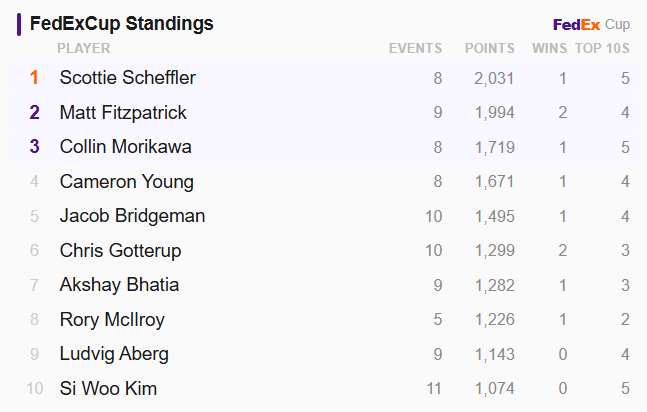Viewport: 647px width, 412px height.
Task: Open Si Woo Kim's profile
Action: (x=108, y=388)
